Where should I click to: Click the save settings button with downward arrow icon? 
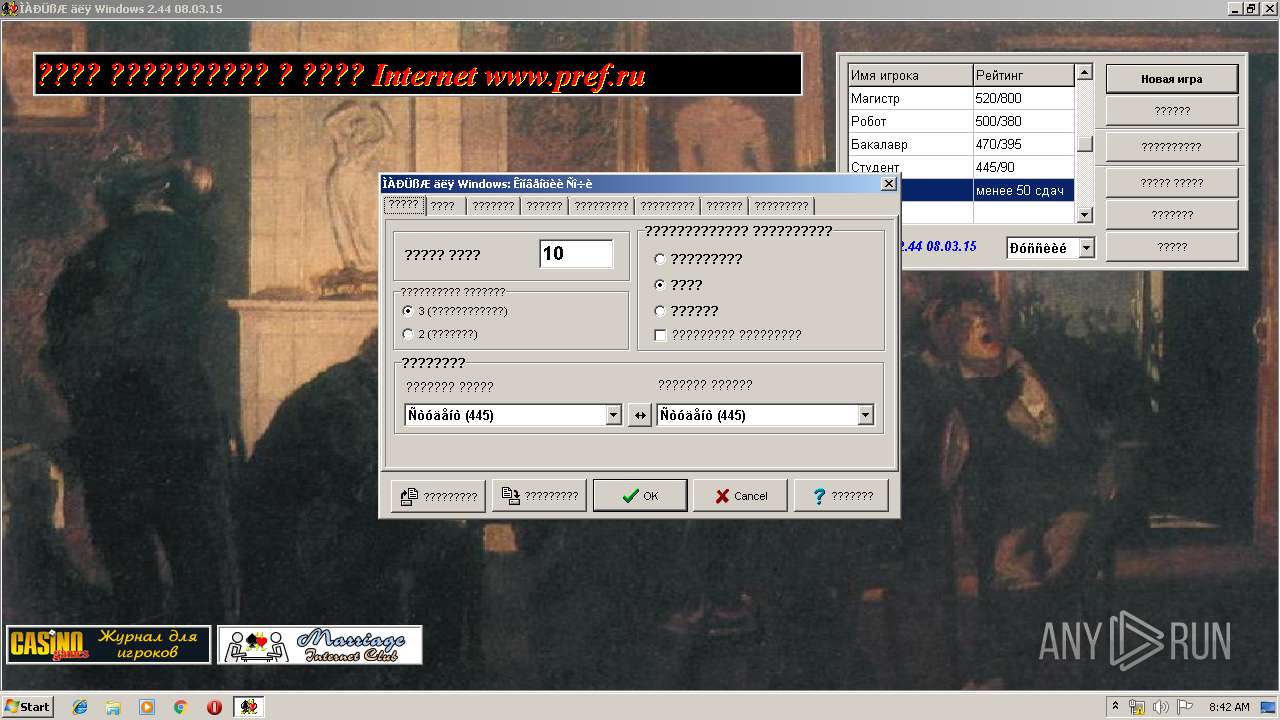coord(539,496)
